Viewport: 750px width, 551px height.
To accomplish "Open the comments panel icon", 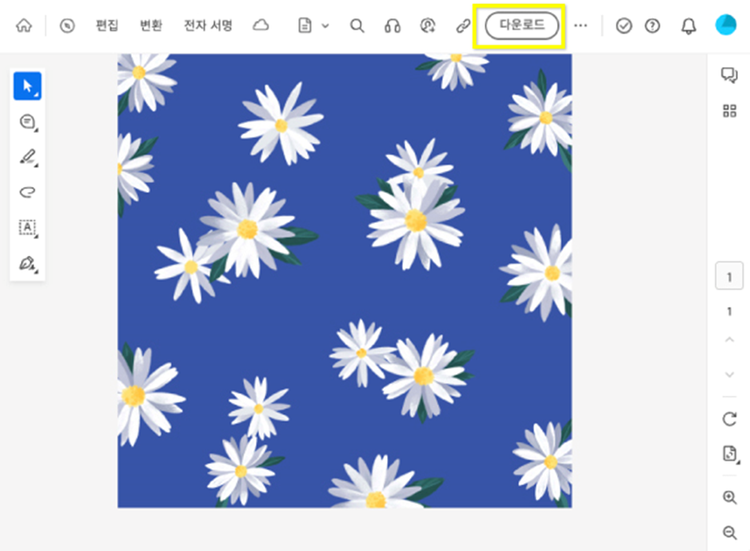I will point(729,75).
